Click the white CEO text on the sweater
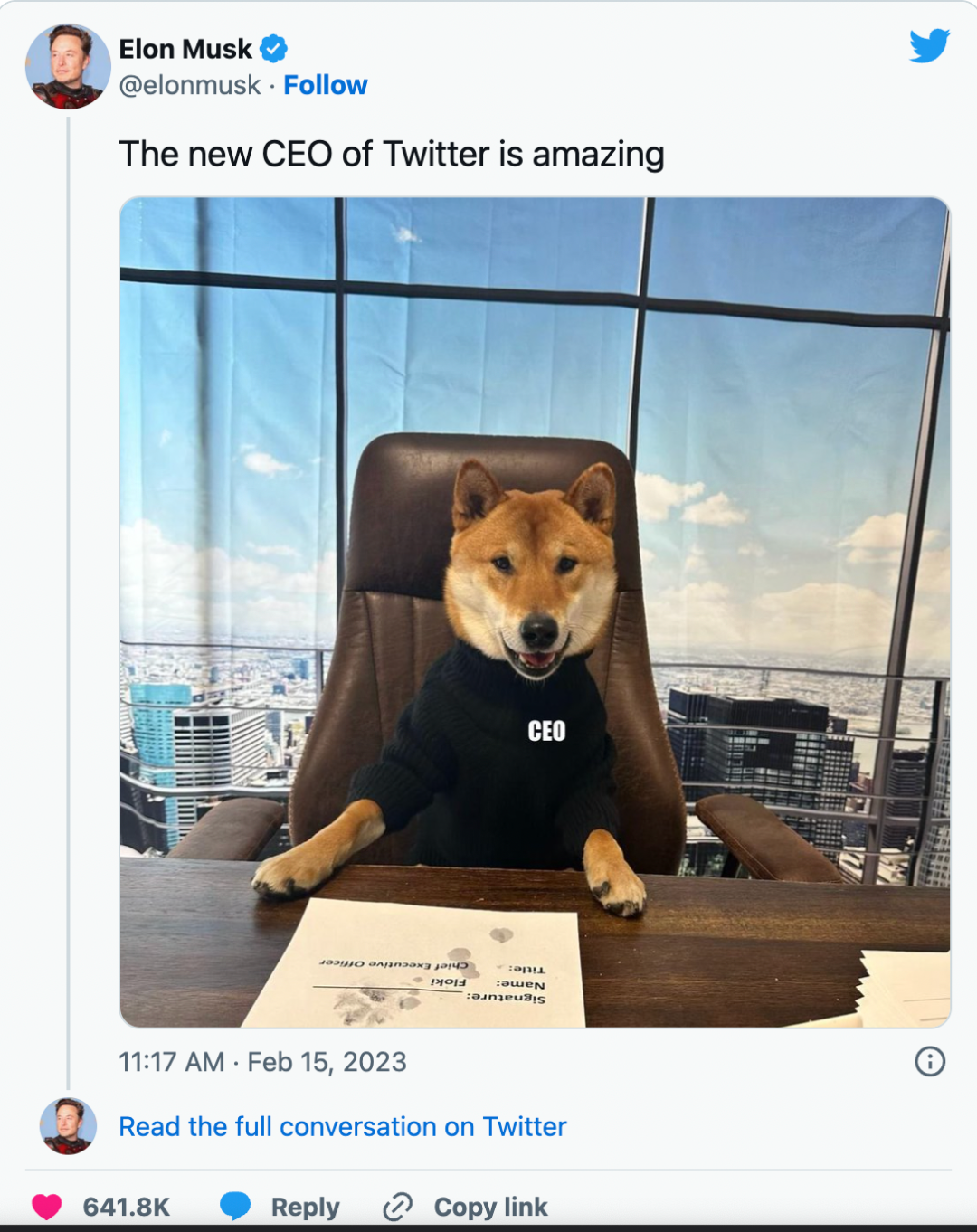This screenshot has width=977, height=1232. (546, 731)
